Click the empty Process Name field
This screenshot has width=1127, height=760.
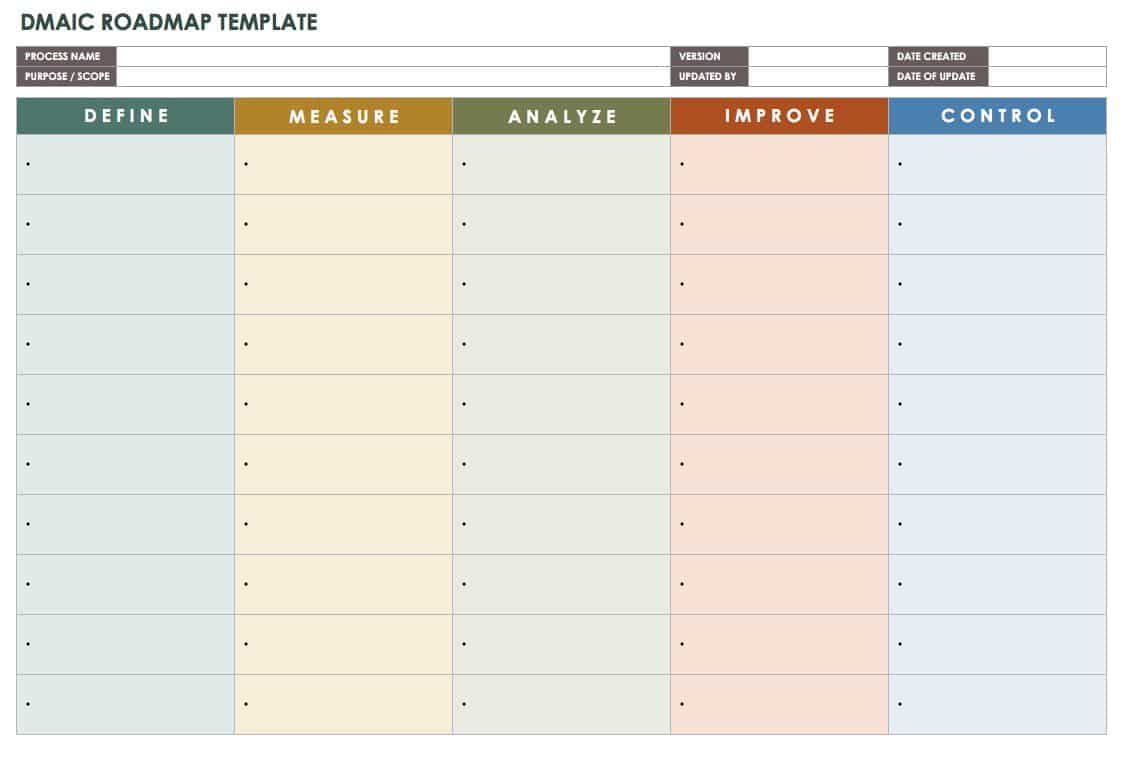click(x=393, y=57)
